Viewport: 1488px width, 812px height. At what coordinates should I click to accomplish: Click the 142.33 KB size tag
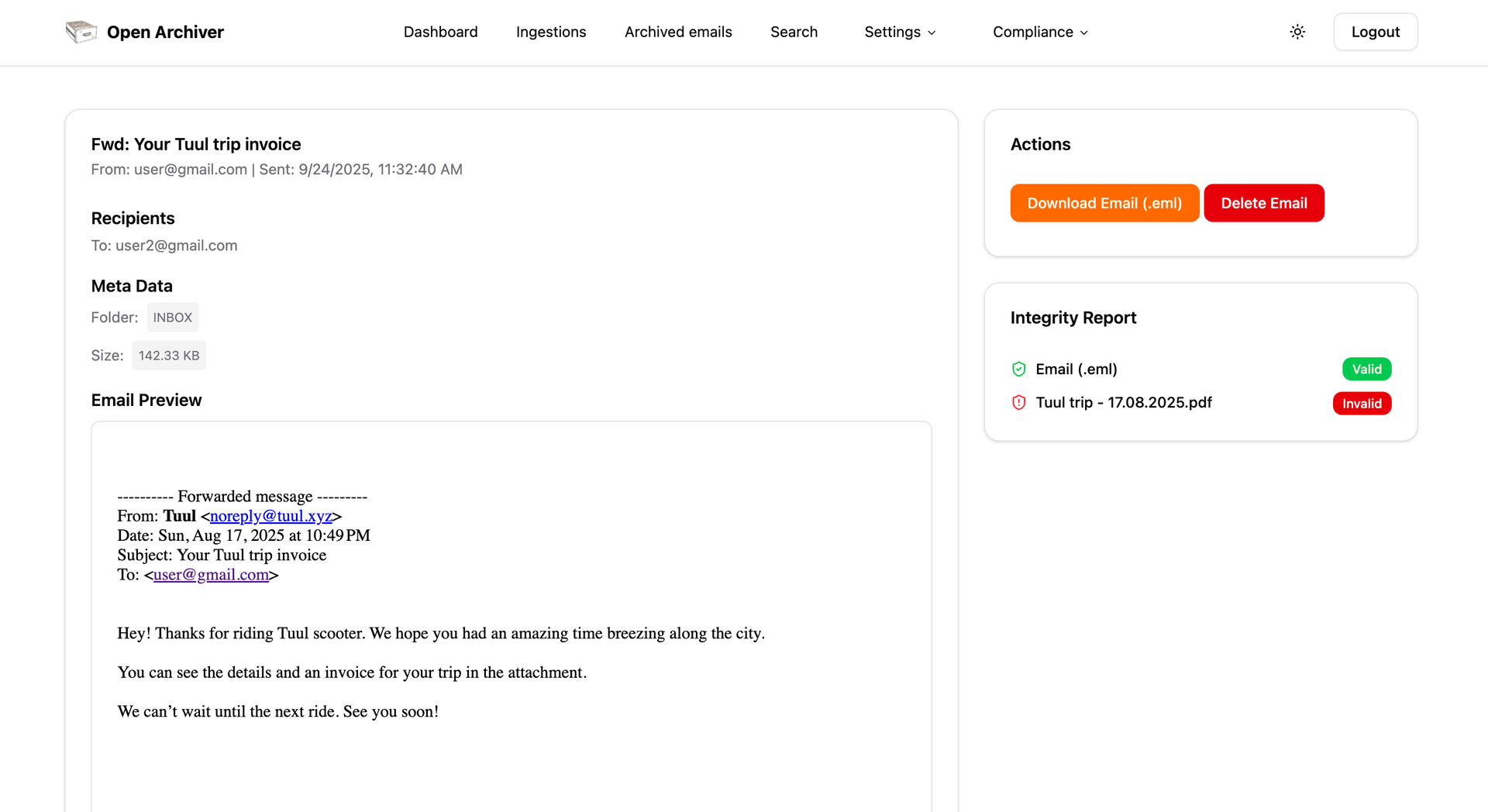coord(169,356)
